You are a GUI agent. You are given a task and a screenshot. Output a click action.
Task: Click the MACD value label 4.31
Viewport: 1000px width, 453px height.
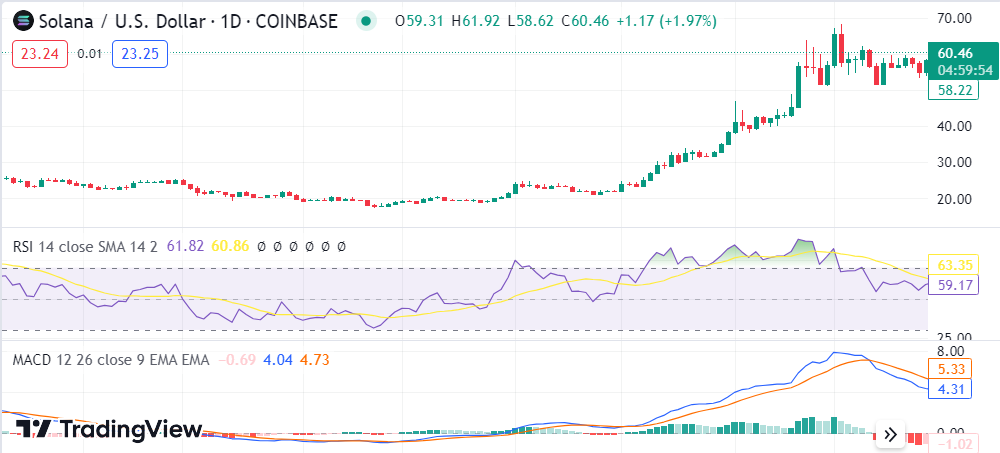(953, 389)
